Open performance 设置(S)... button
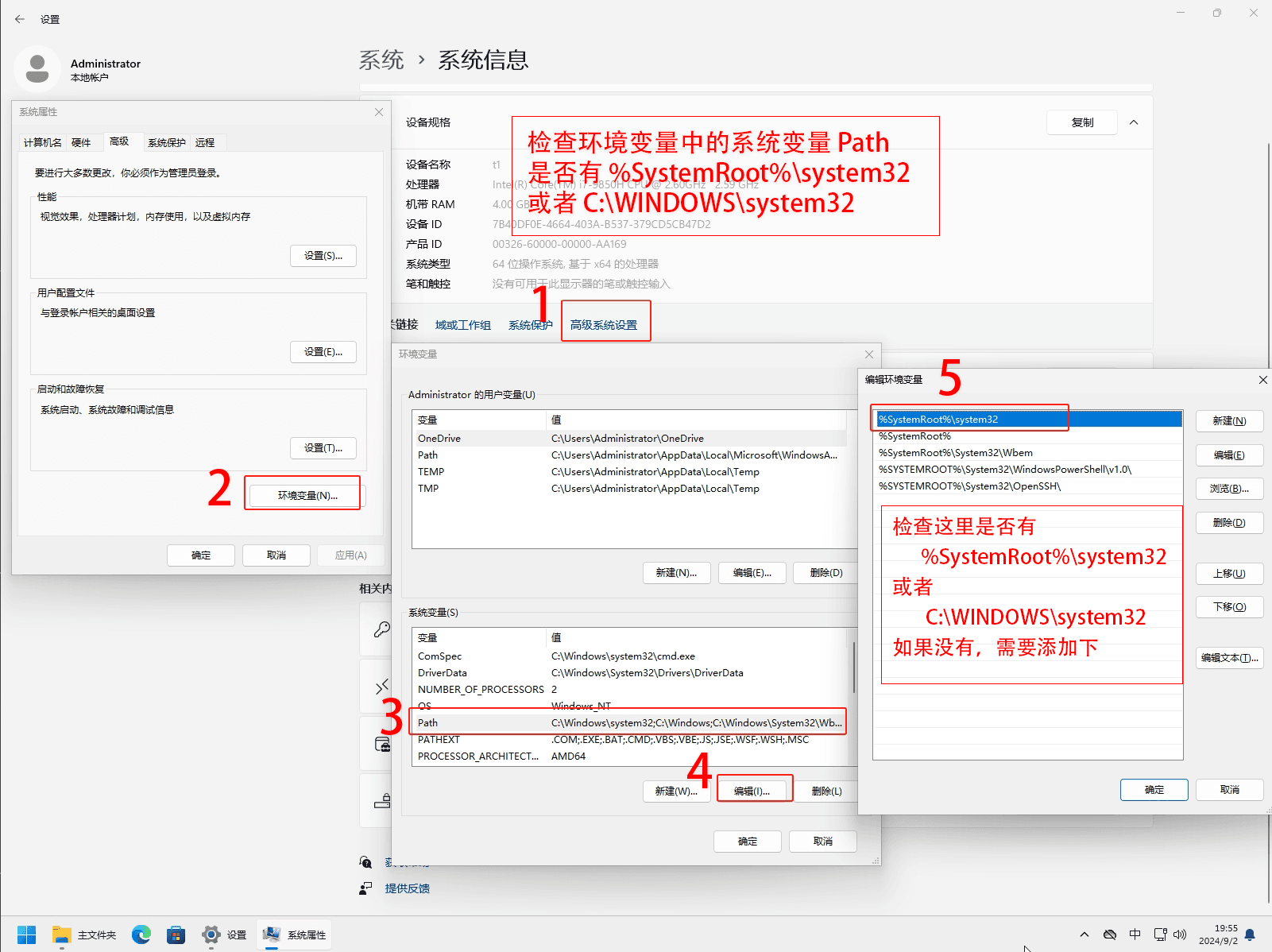 coord(323,256)
